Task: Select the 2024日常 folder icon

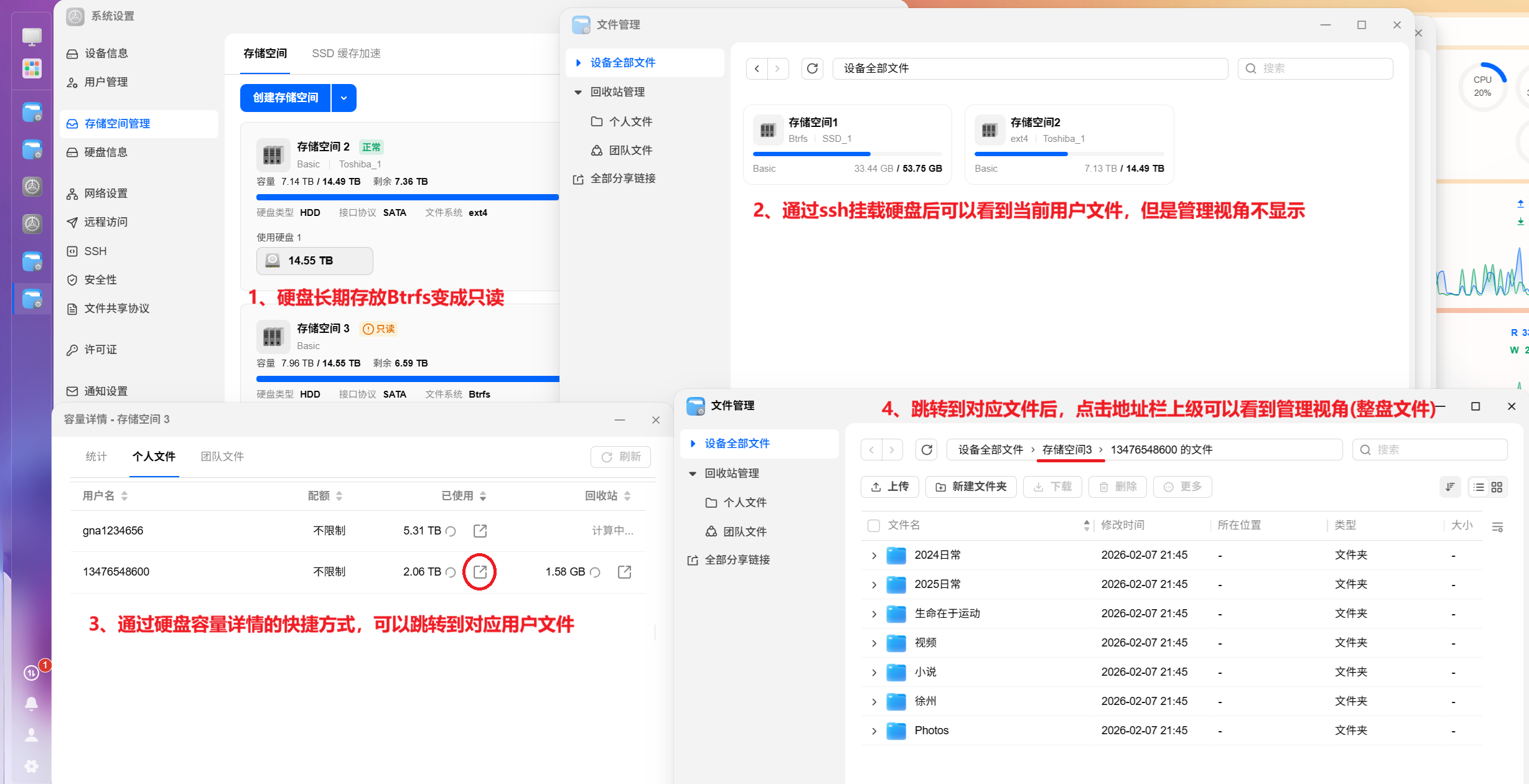Action: pos(896,555)
